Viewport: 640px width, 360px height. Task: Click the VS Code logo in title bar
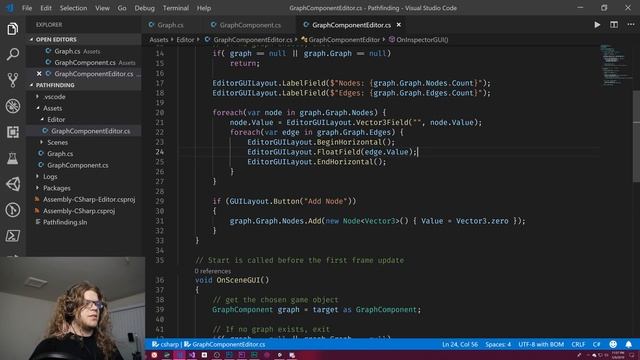coord(10,8)
